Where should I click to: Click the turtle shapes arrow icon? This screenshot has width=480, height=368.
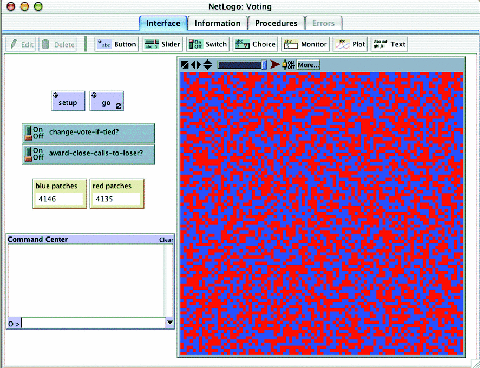click(275, 64)
